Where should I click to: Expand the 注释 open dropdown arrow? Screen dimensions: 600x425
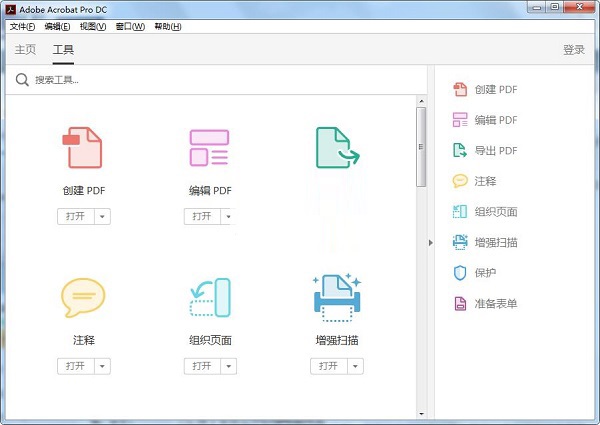click(x=102, y=366)
